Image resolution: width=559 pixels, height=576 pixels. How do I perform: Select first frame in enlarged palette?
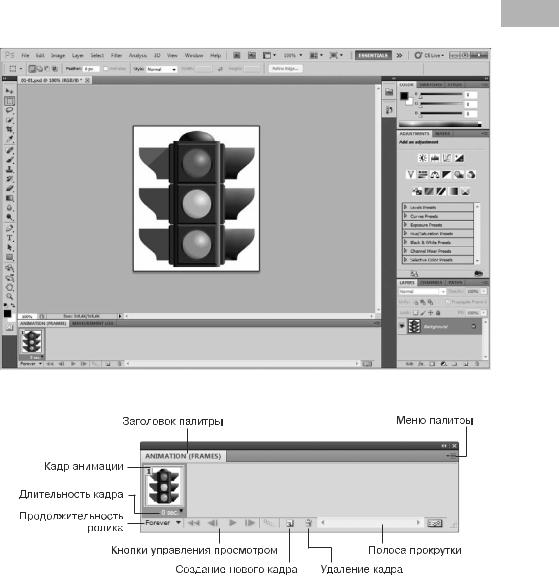(194, 523)
